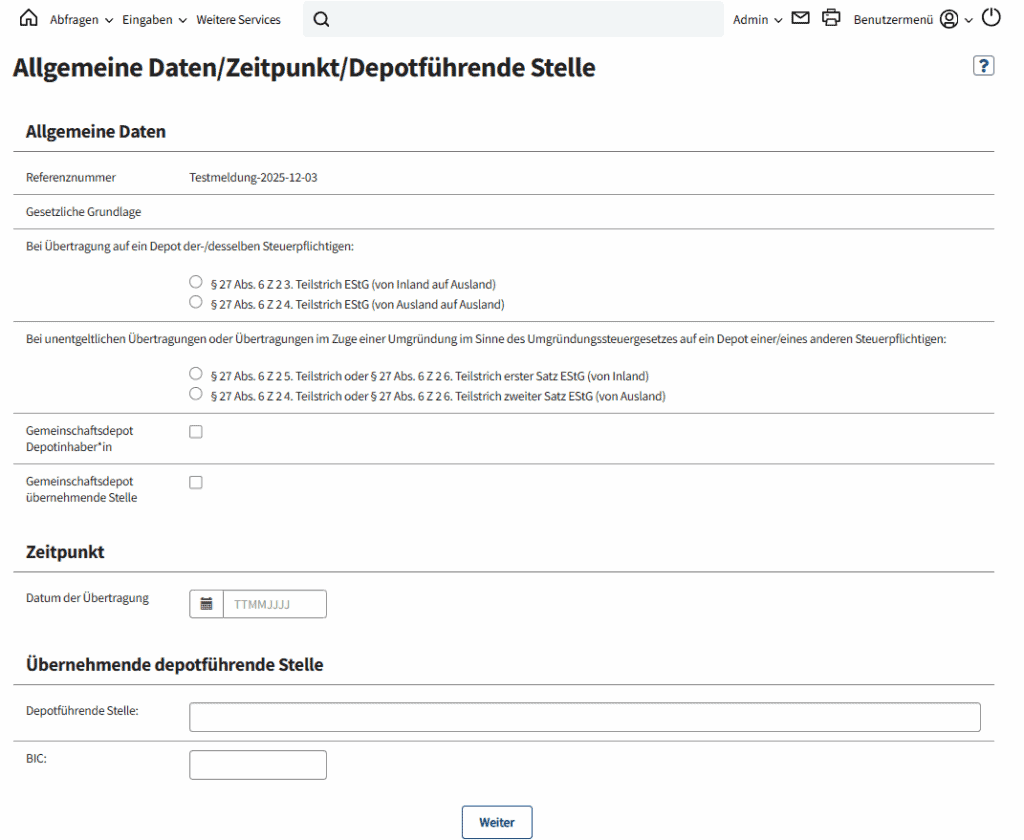Enable Gemeinschaftsdepot Depotinhaber*in checkbox

coord(196,431)
